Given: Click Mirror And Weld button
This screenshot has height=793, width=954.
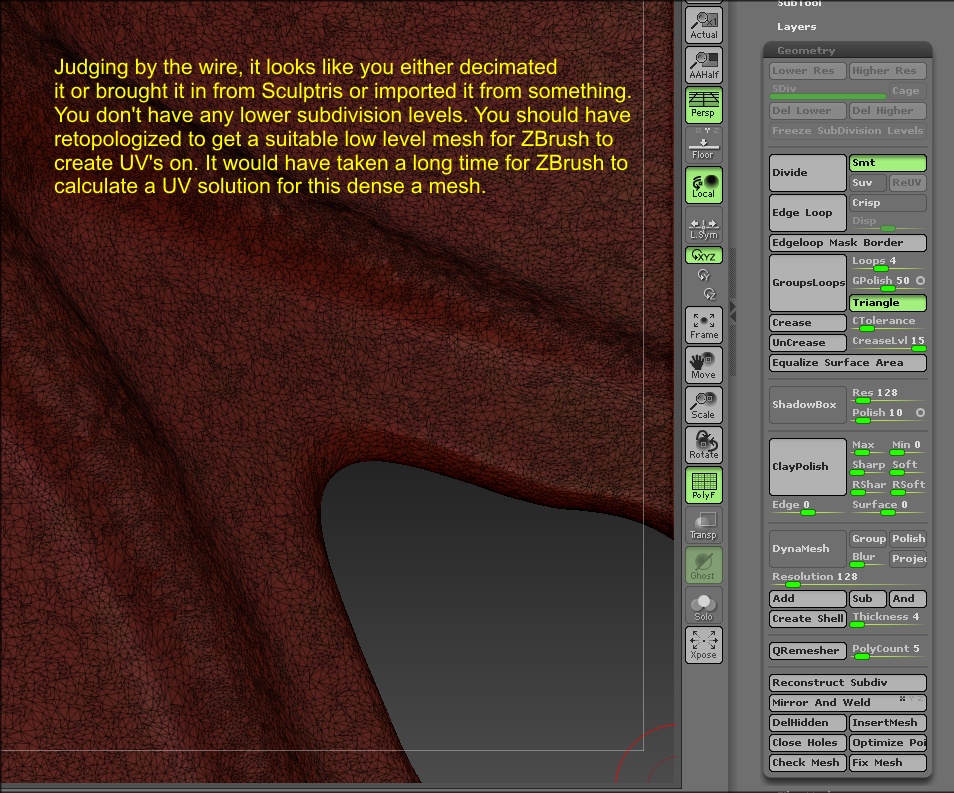Looking at the screenshot, I should click(x=848, y=703).
